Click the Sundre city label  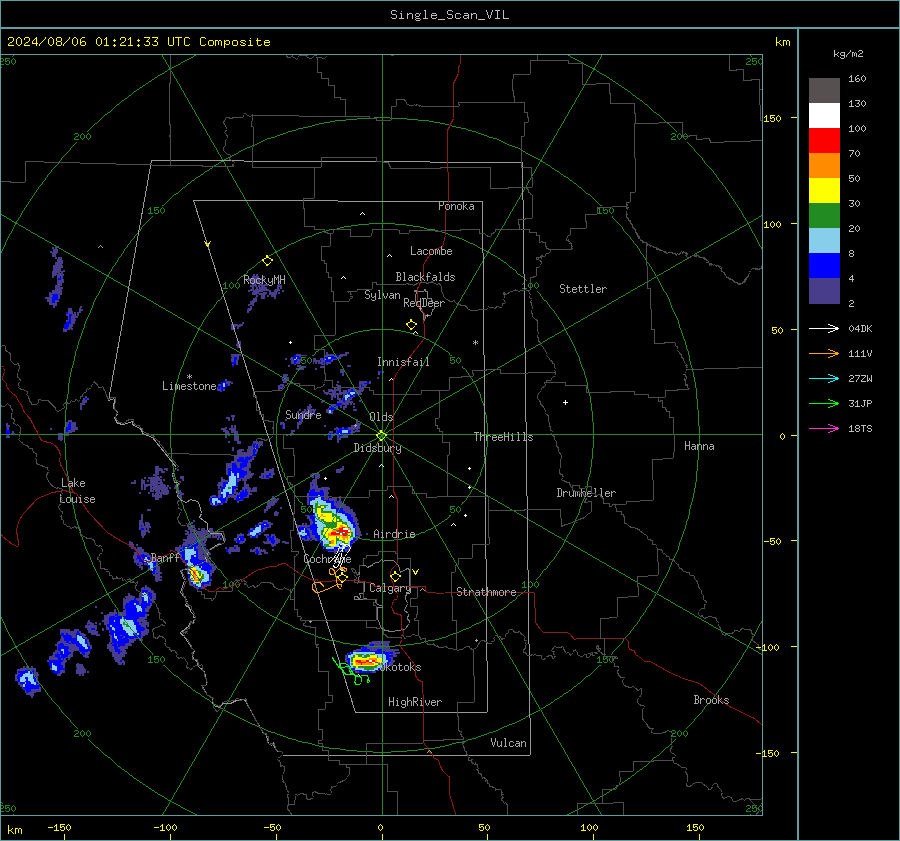tap(303, 414)
